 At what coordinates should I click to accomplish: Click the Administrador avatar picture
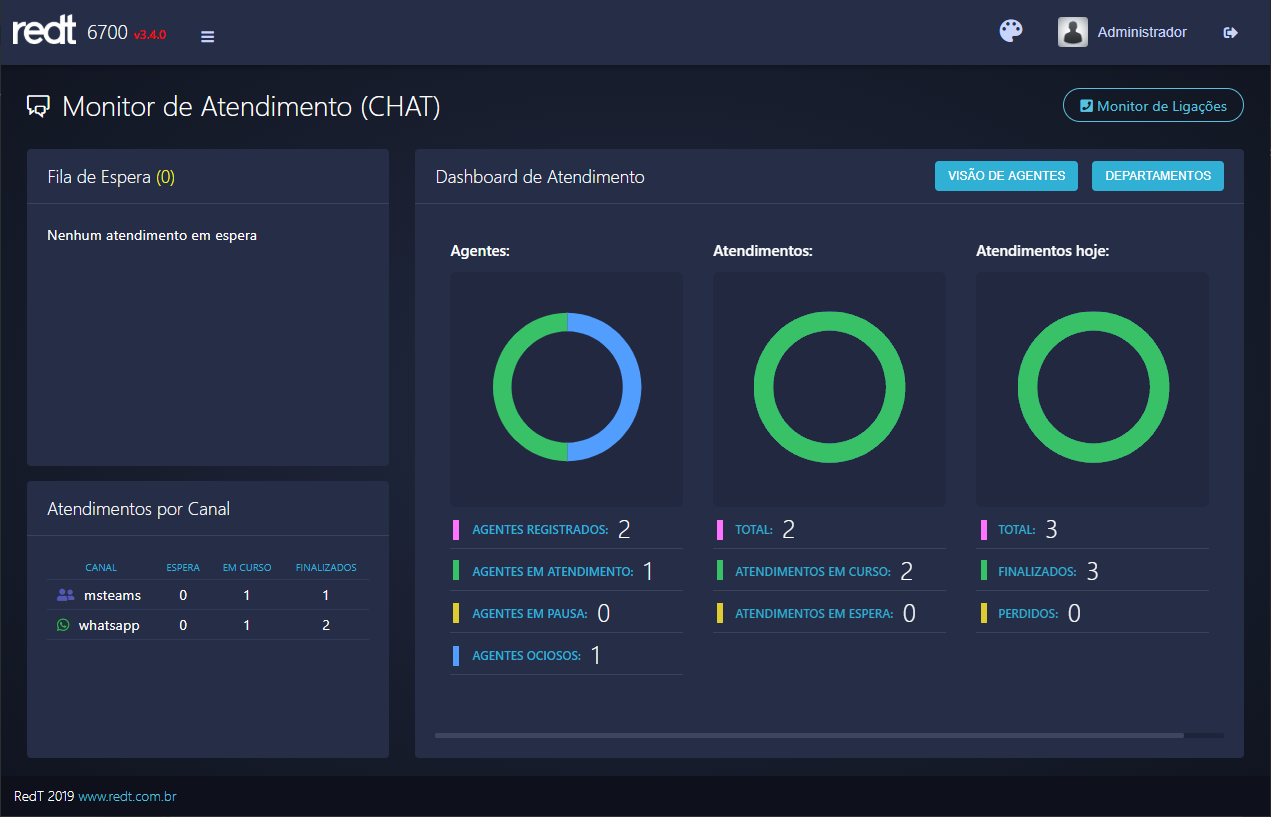coord(1072,32)
